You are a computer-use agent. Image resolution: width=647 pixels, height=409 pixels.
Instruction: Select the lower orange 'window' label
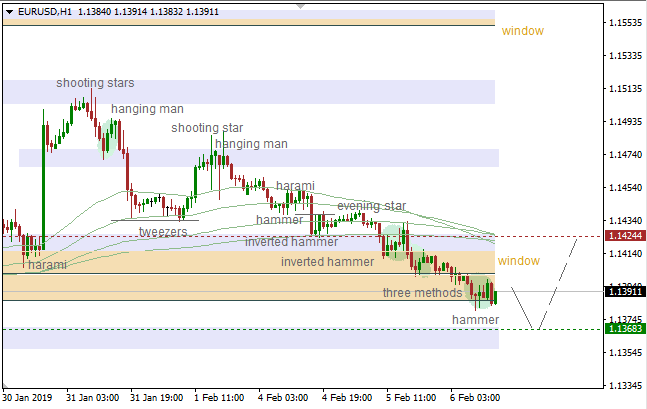(x=518, y=261)
